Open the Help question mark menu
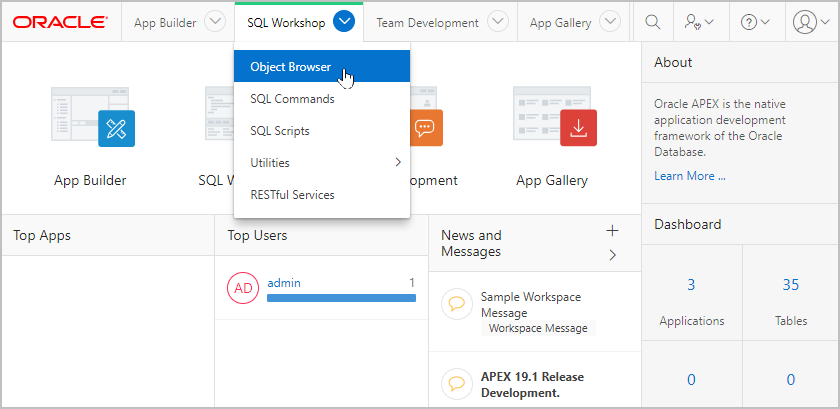The height and width of the screenshot is (409, 840). [755, 23]
